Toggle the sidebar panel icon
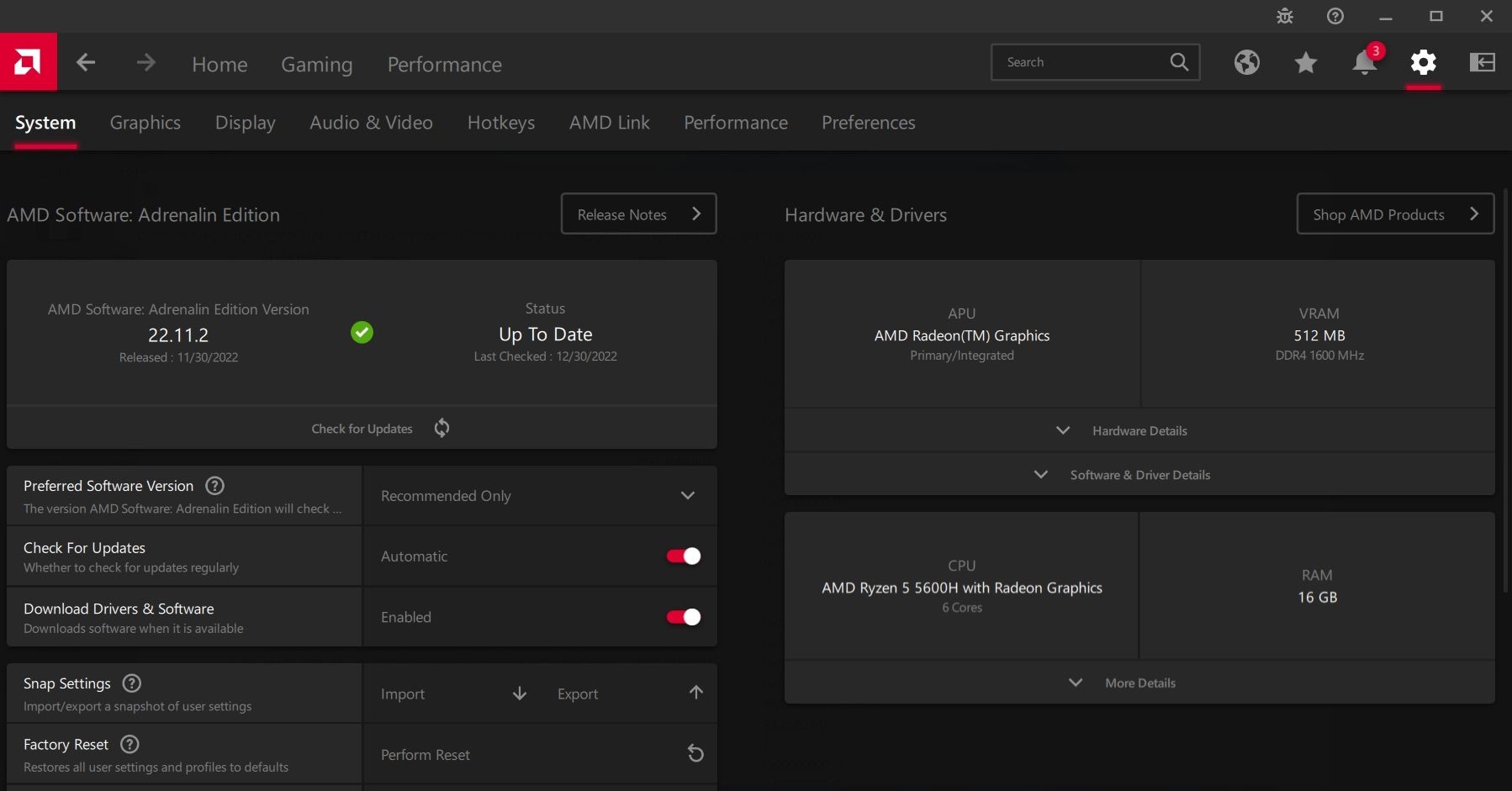 pyautogui.click(x=1482, y=62)
